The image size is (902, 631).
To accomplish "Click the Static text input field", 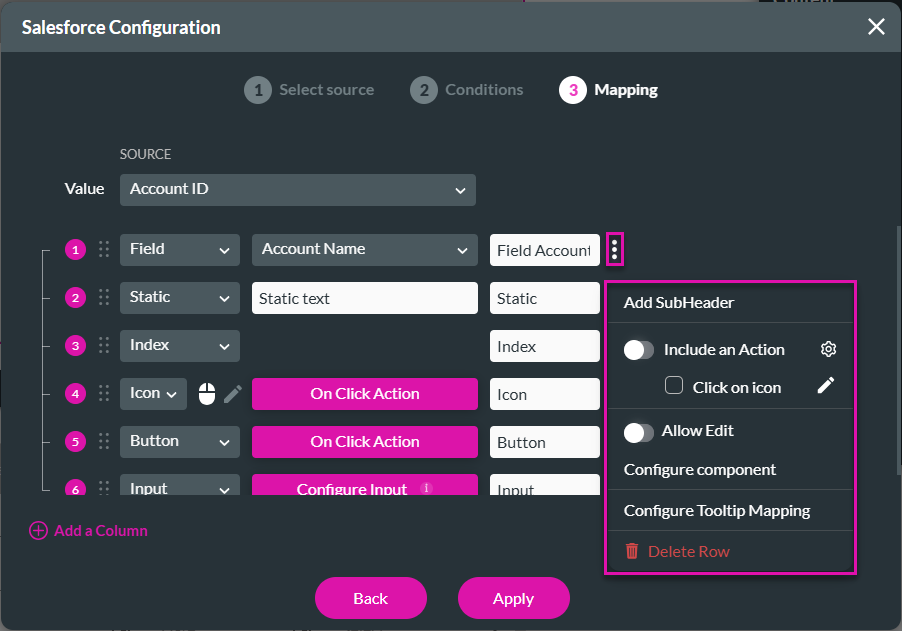I will click(364, 298).
